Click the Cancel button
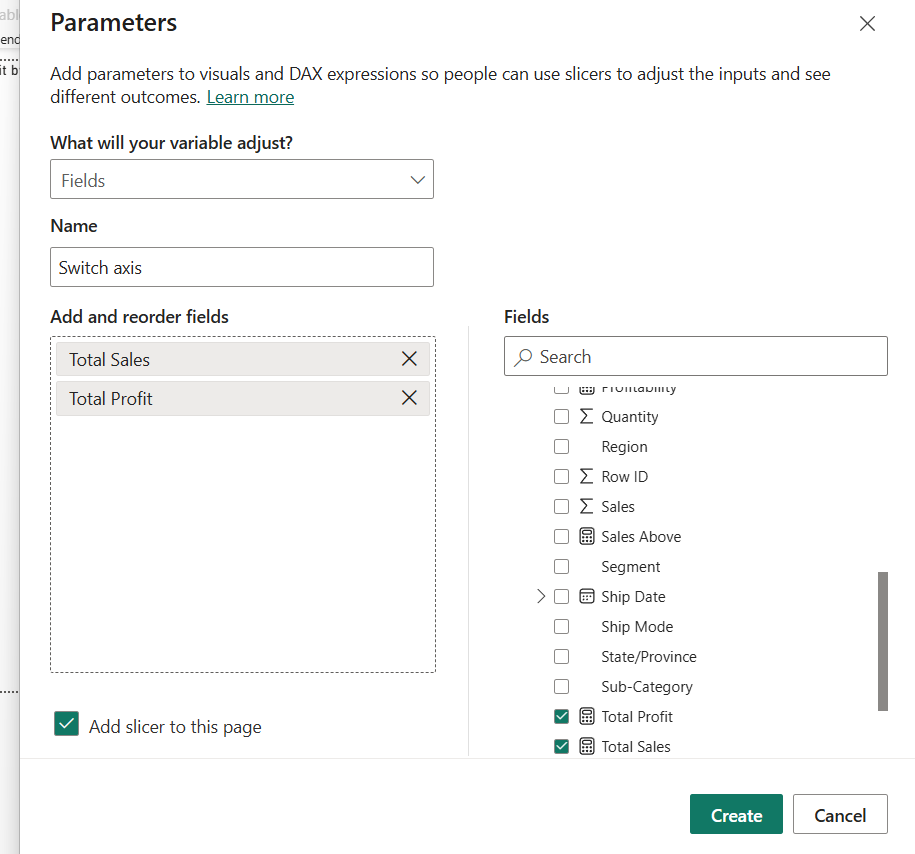The height and width of the screenshot is (854, 915). [840, 815]
